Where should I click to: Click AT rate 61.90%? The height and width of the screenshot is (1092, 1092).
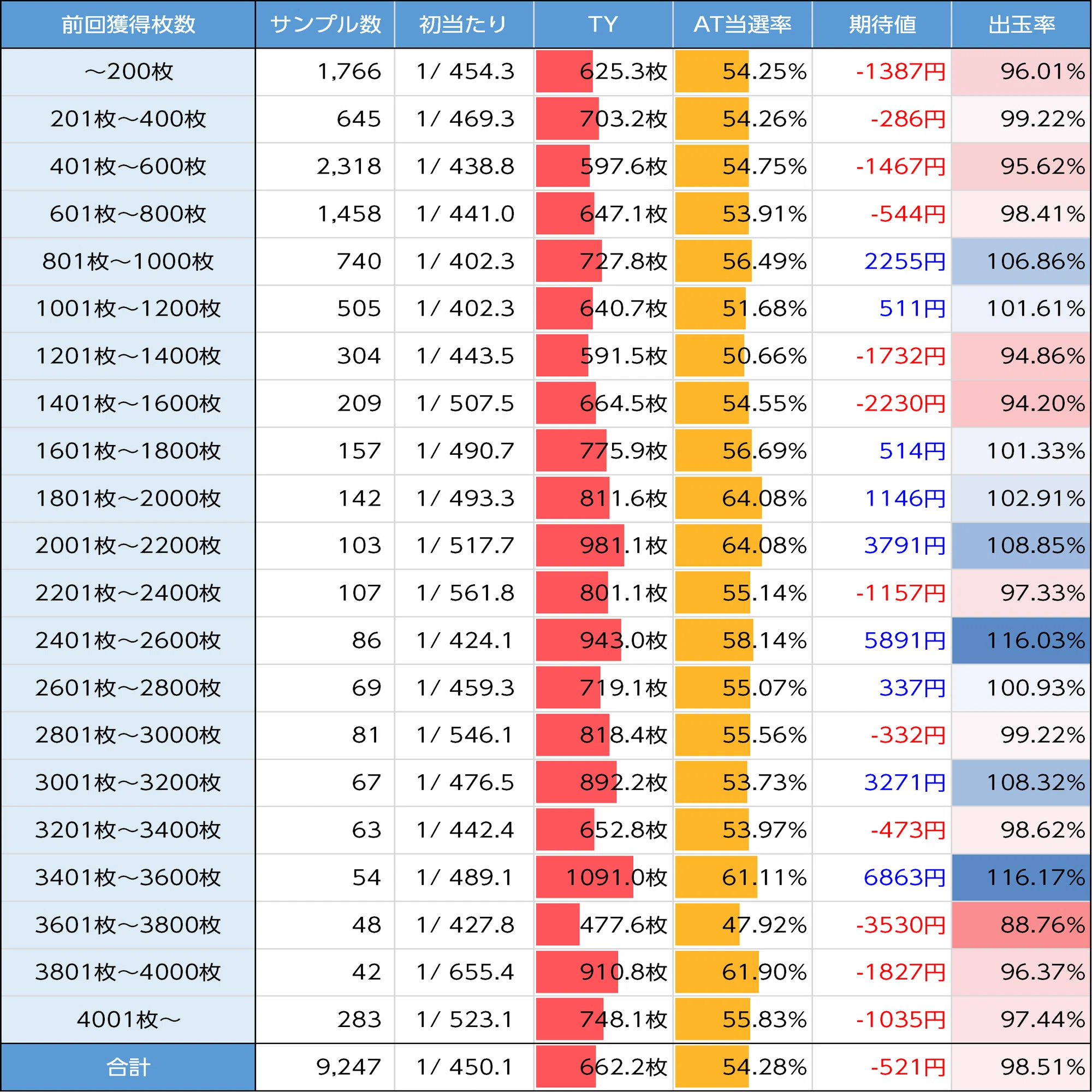(x=765, y=972)
